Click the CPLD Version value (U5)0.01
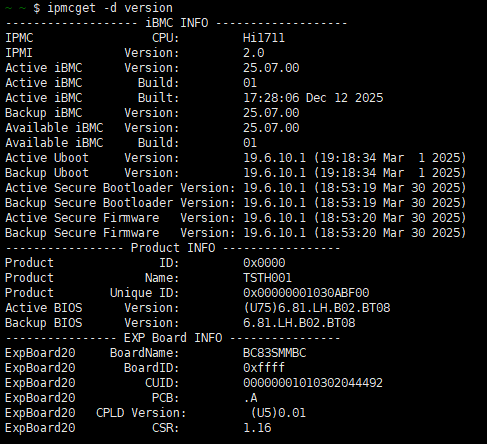Image resolution: width=487 pixels, height=444 pixels. click(278, 413)
